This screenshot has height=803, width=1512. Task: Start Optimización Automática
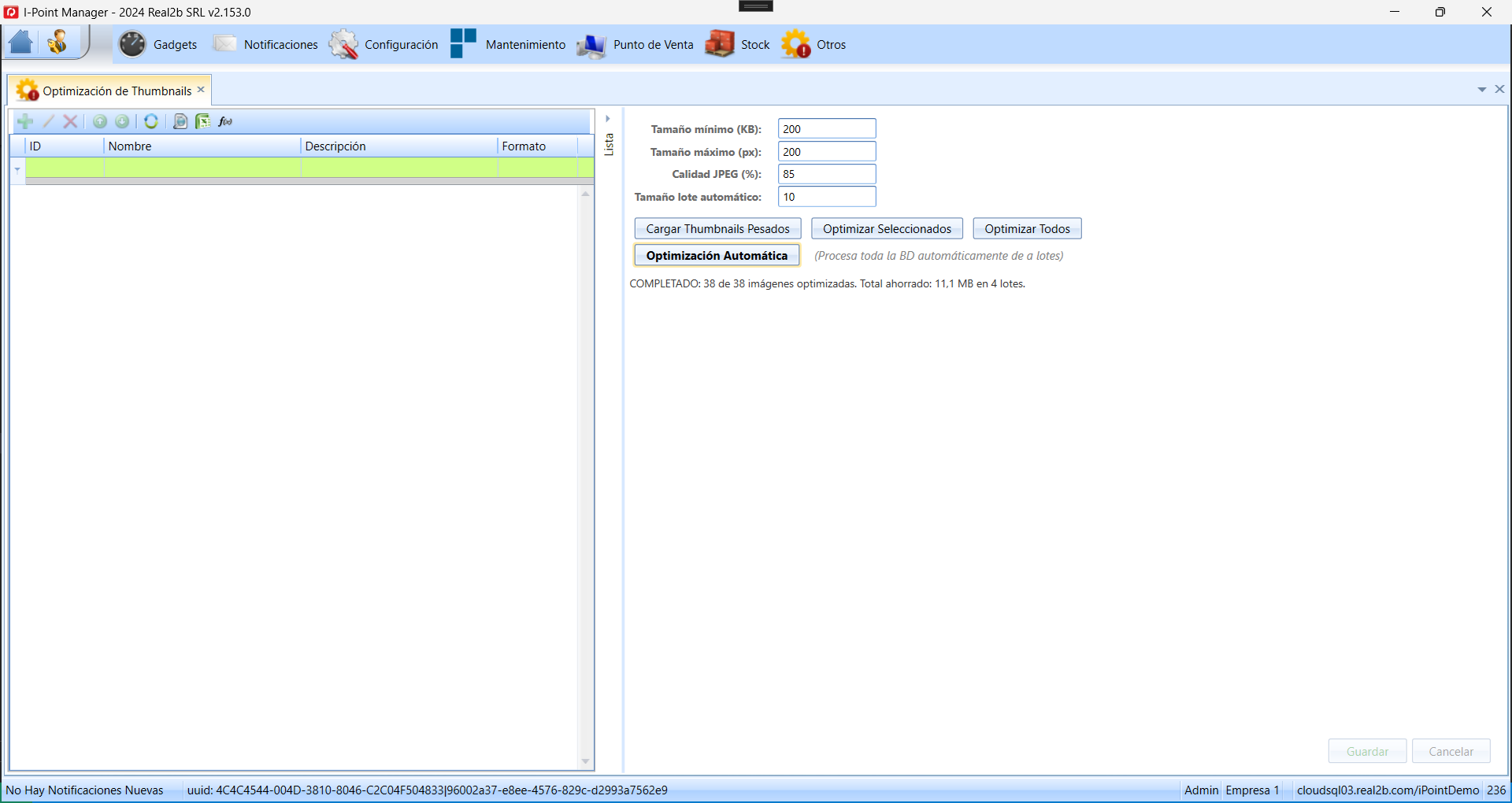pos(717,256)
